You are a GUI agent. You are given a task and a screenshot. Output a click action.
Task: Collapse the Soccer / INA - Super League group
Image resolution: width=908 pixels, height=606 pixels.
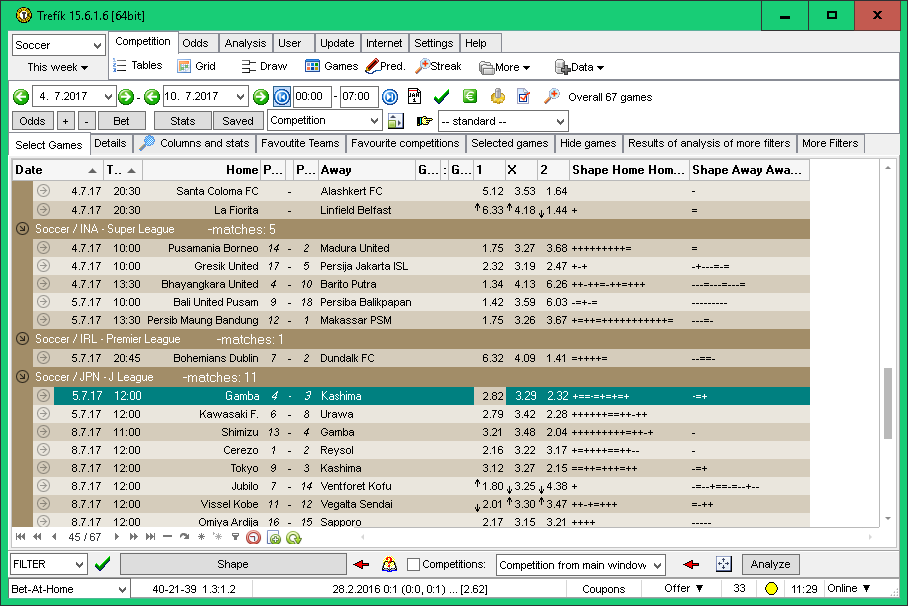point(22,230)
